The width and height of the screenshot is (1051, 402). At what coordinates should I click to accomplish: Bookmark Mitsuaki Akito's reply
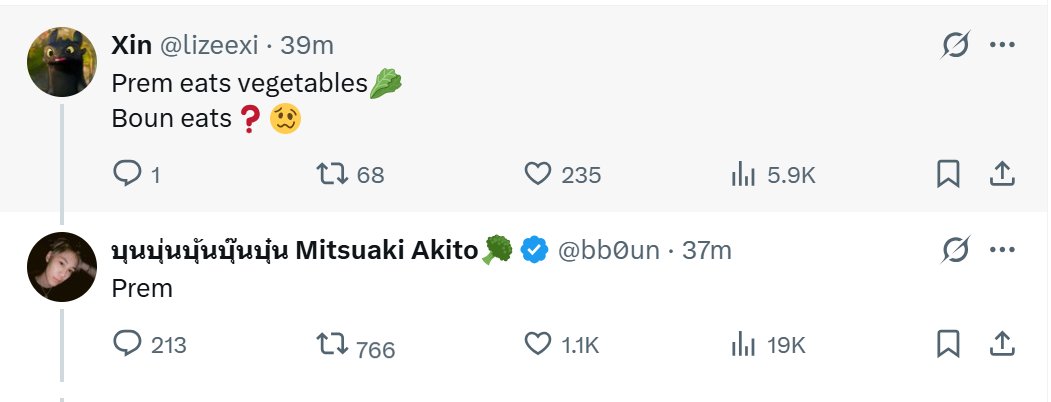pyautogui.click(x=948, y=344)
